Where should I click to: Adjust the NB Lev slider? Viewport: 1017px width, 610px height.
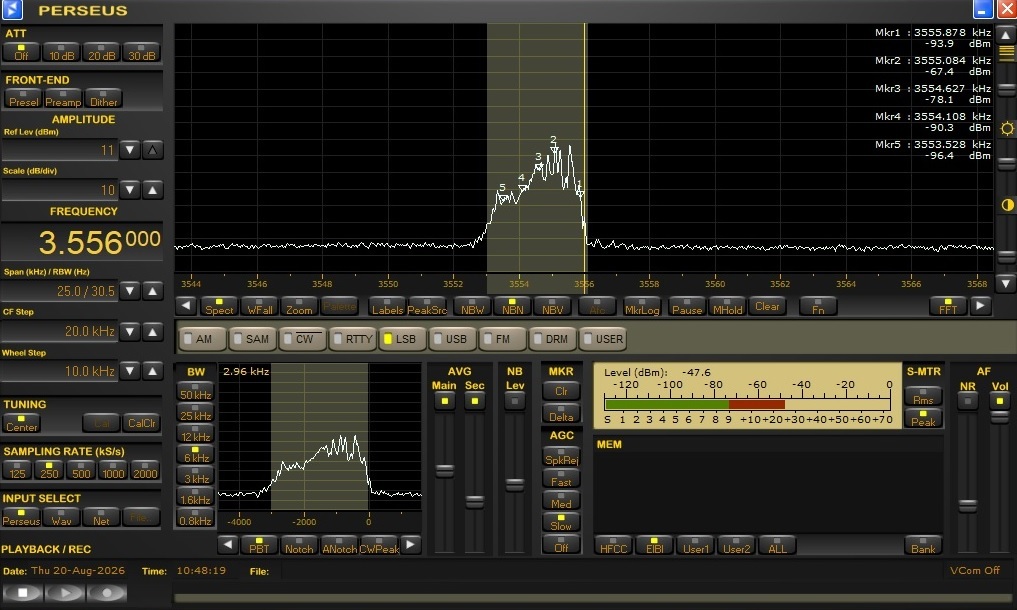(x=514, y=484)
